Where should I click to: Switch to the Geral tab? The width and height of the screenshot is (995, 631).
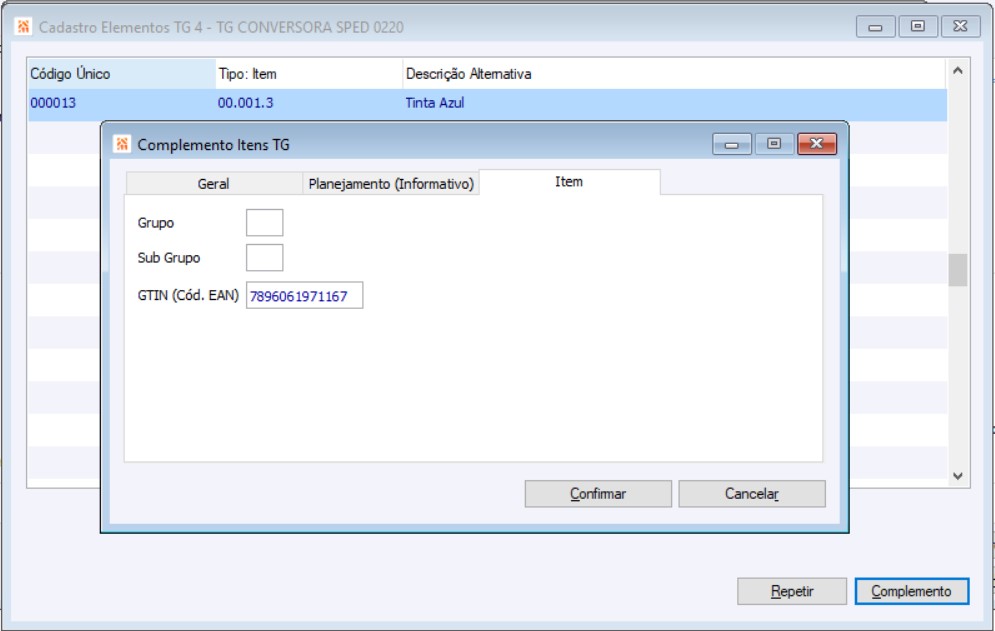pos(214,183)
